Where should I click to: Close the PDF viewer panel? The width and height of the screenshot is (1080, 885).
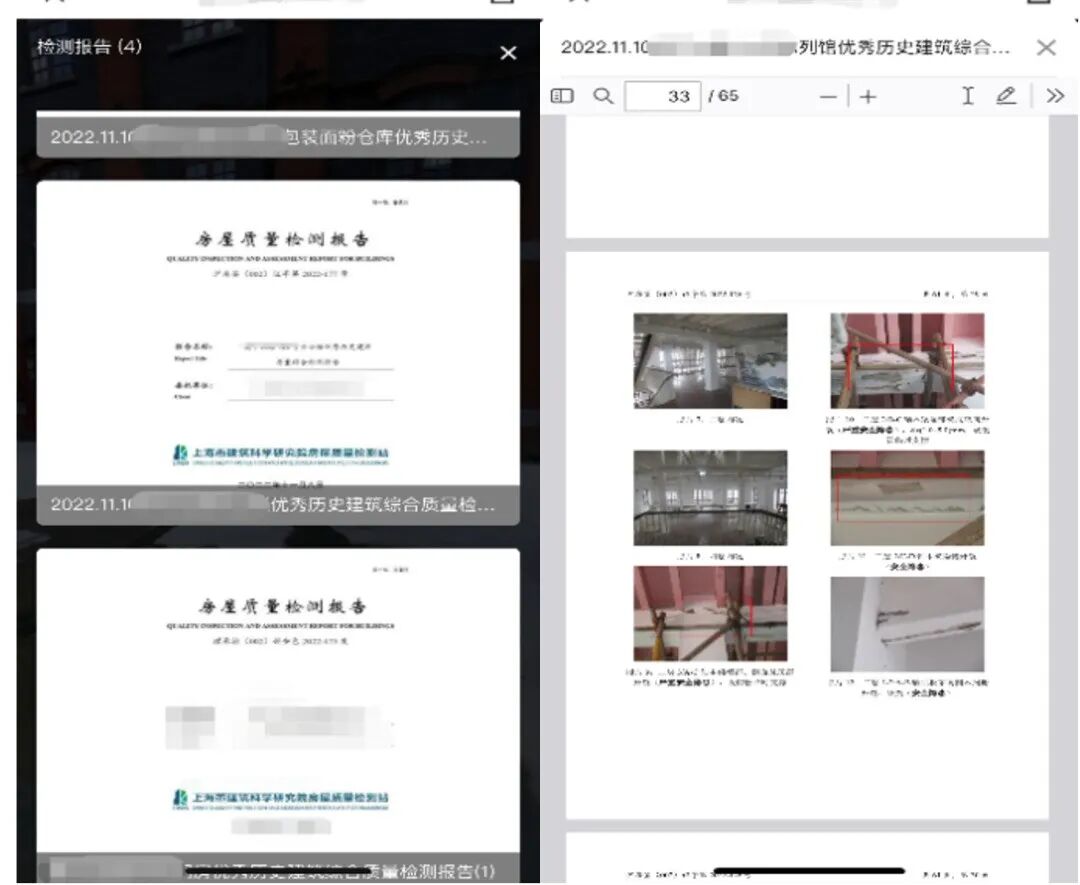pyautogui.click(x=1046, y=48)
